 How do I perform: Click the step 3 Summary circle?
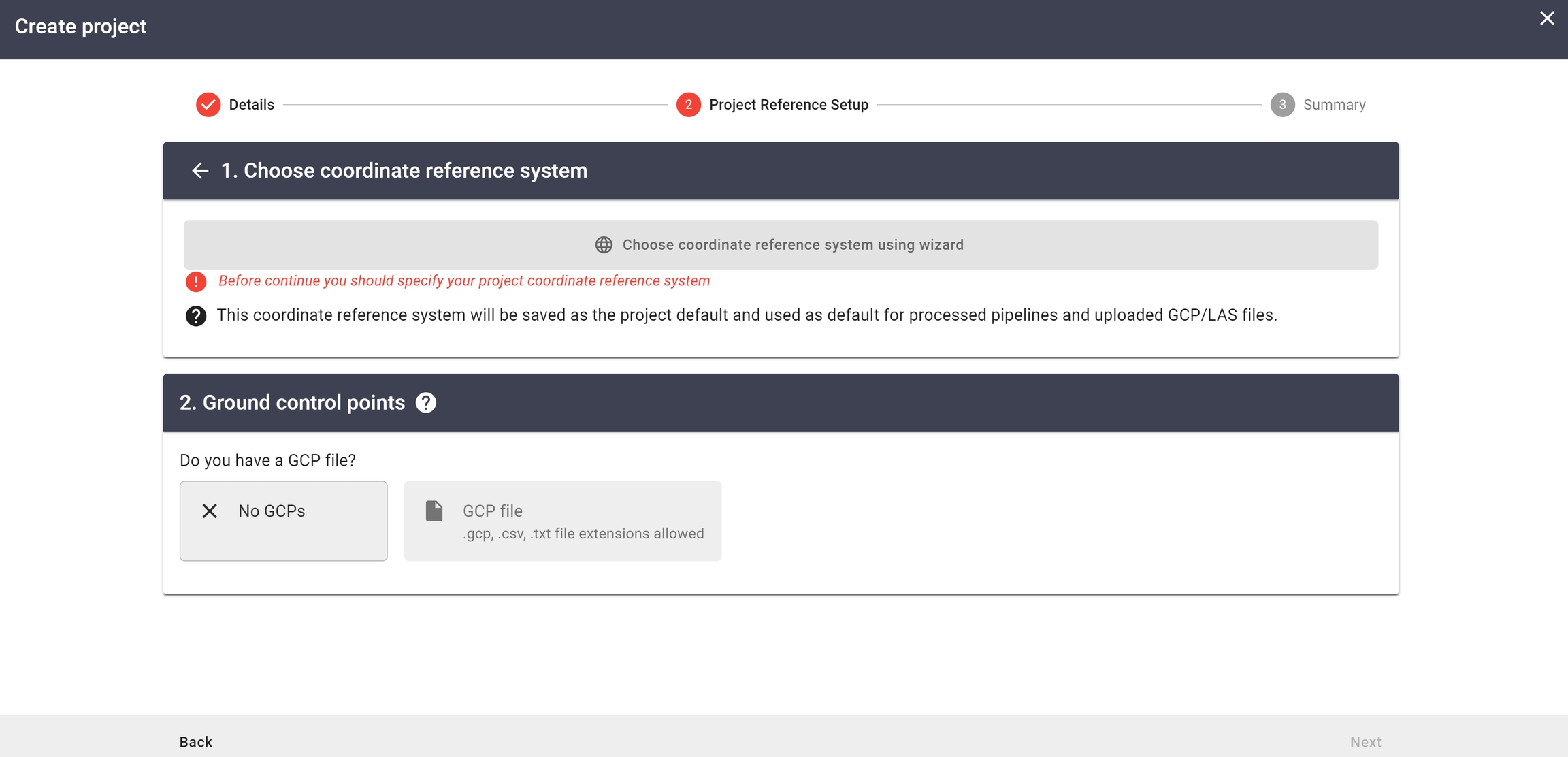pos(1283,105)
